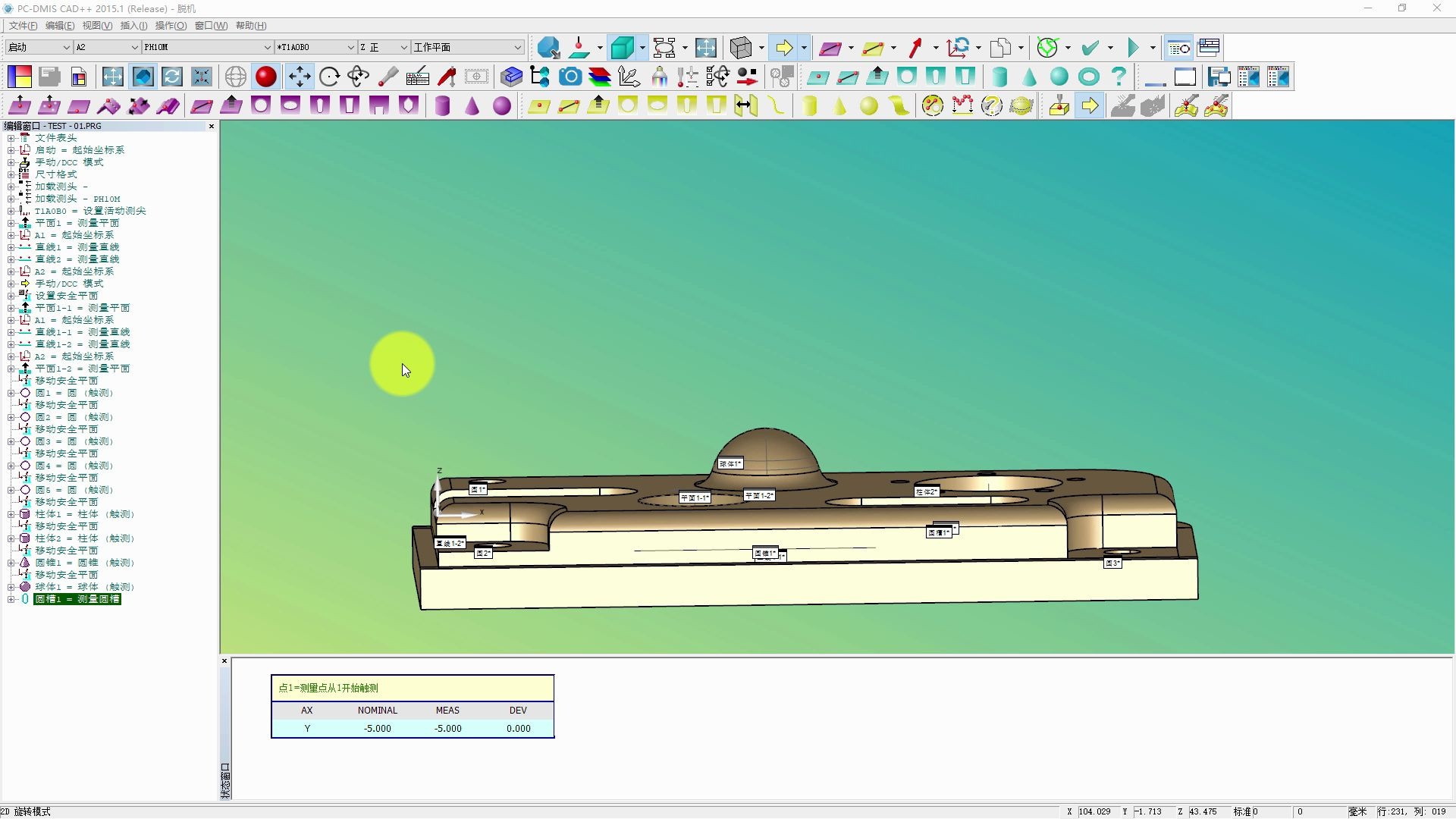Toggle the translate mode four-arrow button
Image resolution: width=1456 pixels, height=819 pixels.
300,77
